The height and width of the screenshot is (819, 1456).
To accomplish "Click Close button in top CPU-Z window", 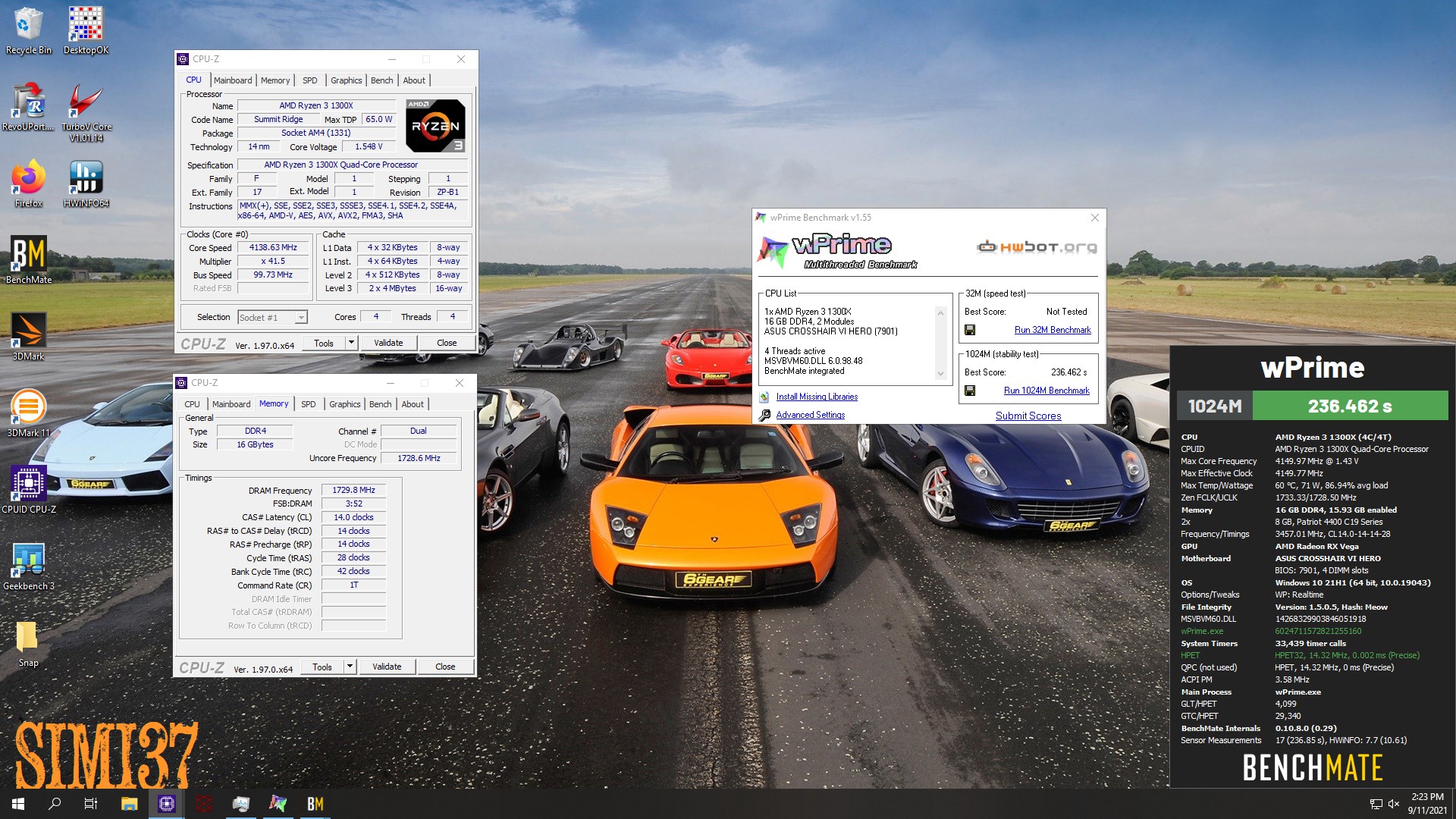I will pos(447,343).
